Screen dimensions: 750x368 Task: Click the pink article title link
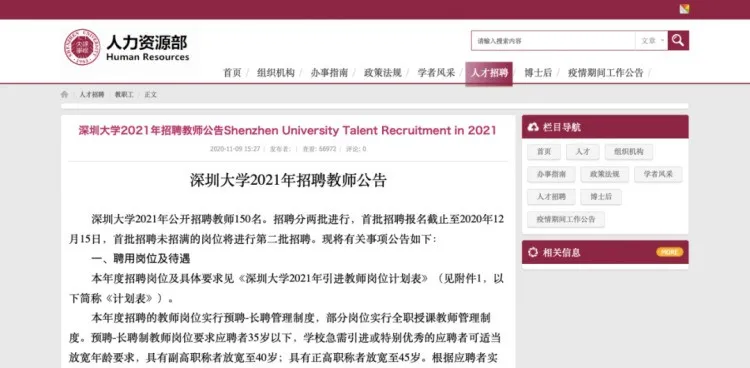(x=287, y=130)
